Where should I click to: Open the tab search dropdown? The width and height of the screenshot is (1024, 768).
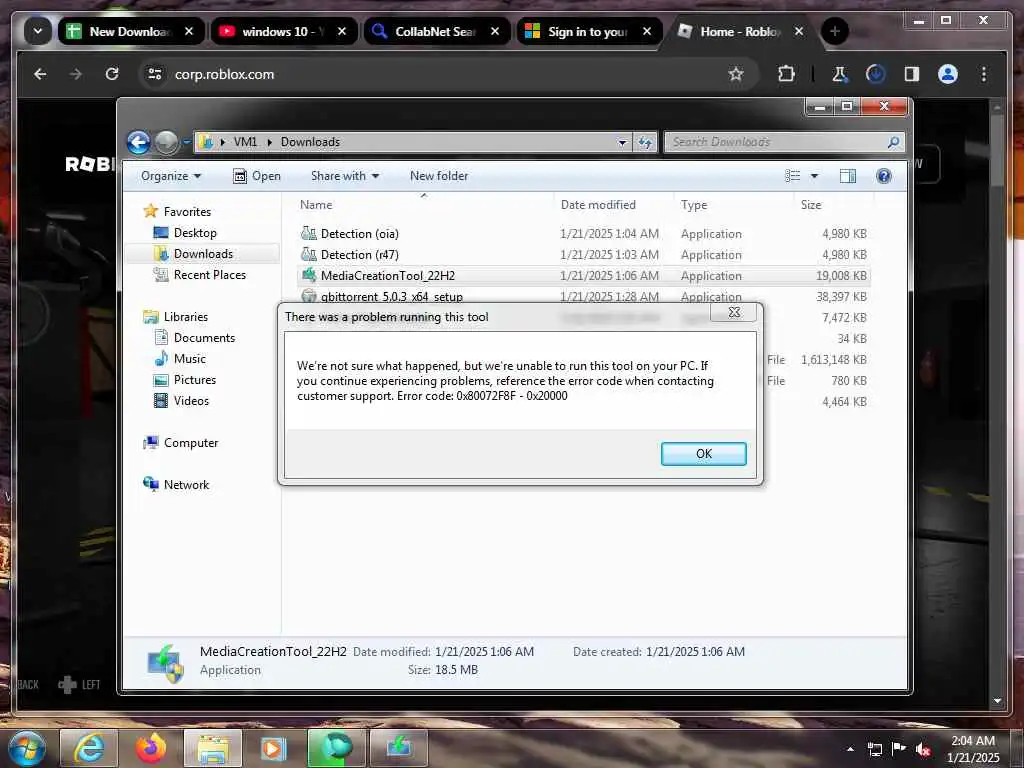[38, 31]
